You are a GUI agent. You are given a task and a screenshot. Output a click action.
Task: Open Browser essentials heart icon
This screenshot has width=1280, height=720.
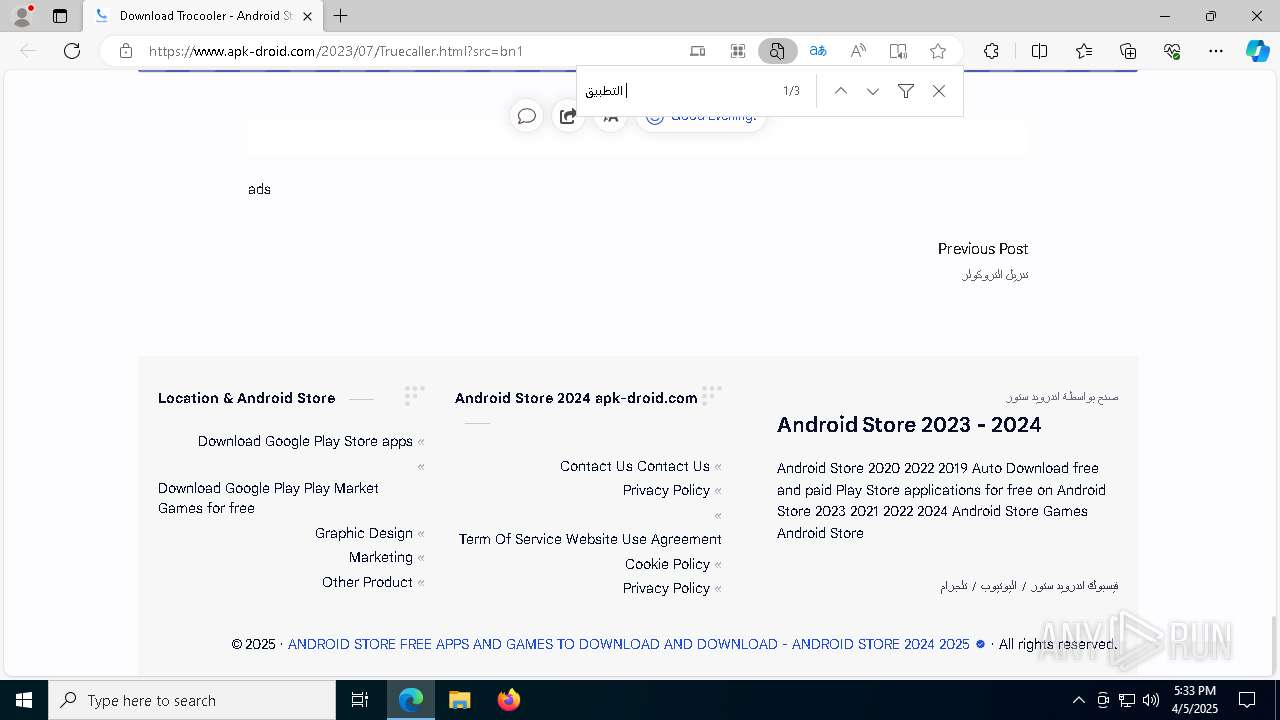coord(1172,51)
